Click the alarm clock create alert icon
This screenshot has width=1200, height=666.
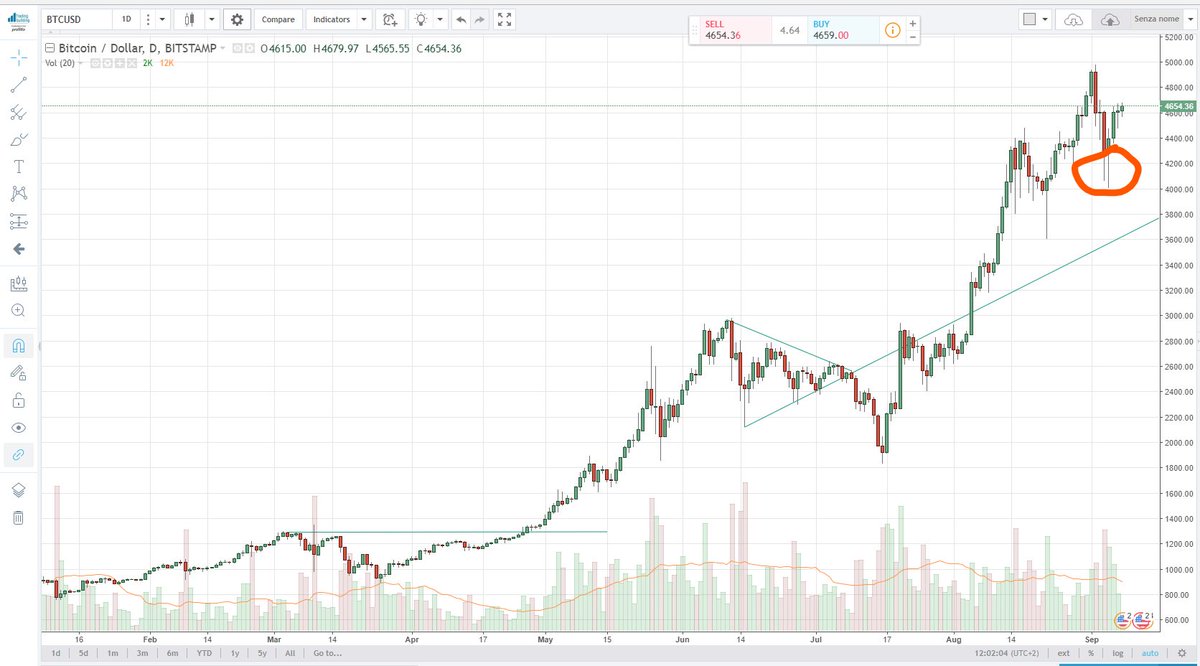(390, 19)
